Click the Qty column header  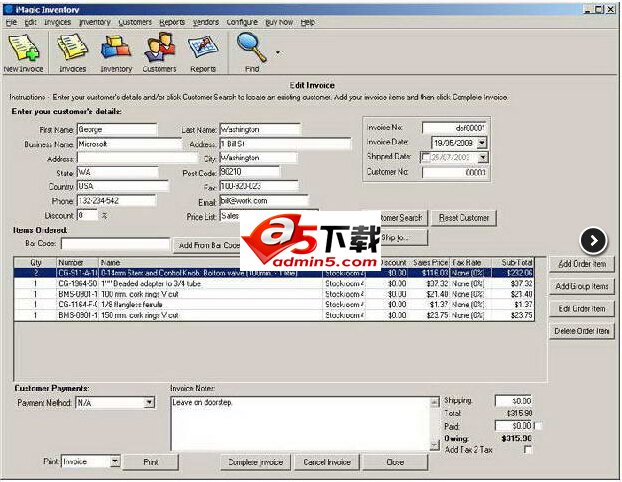36,263
